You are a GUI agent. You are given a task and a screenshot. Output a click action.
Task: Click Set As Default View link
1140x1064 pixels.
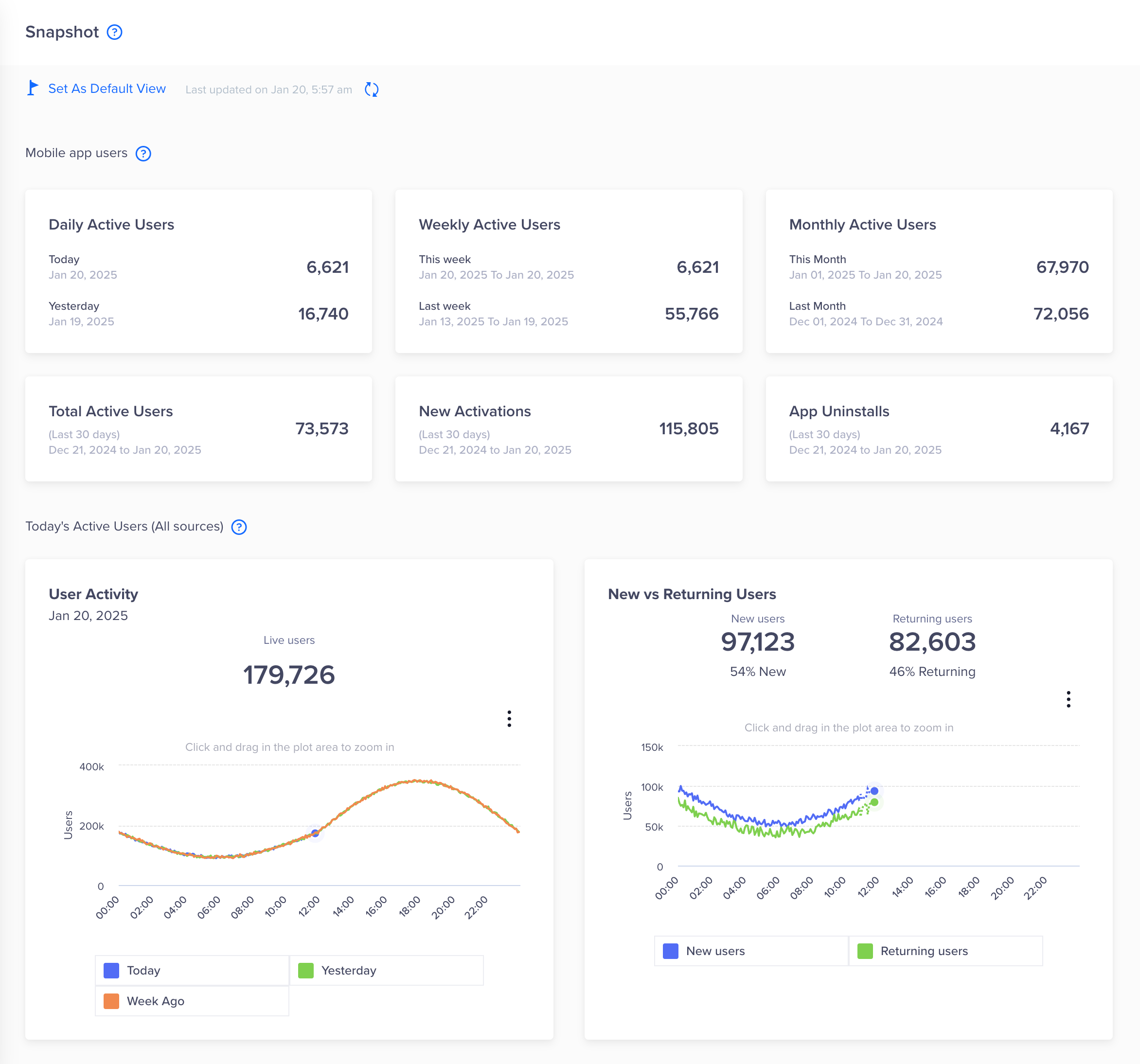tap(107, 89)
